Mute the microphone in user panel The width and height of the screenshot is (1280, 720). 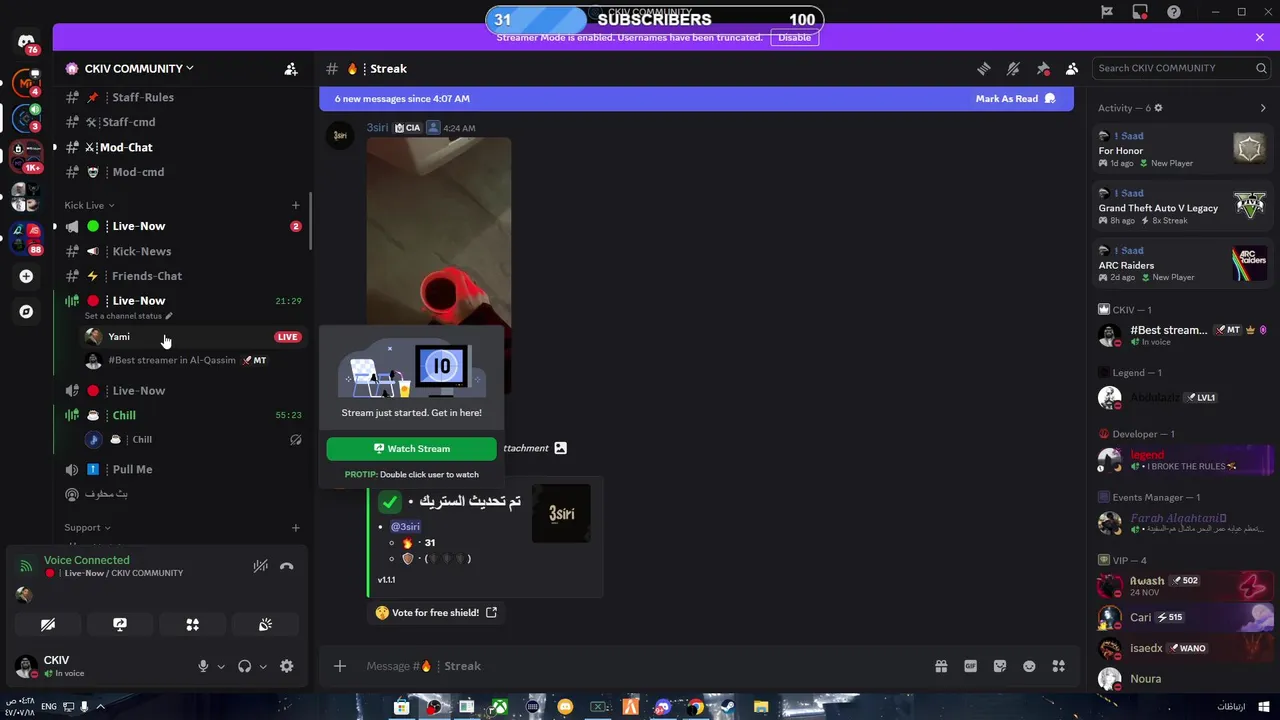203,666
